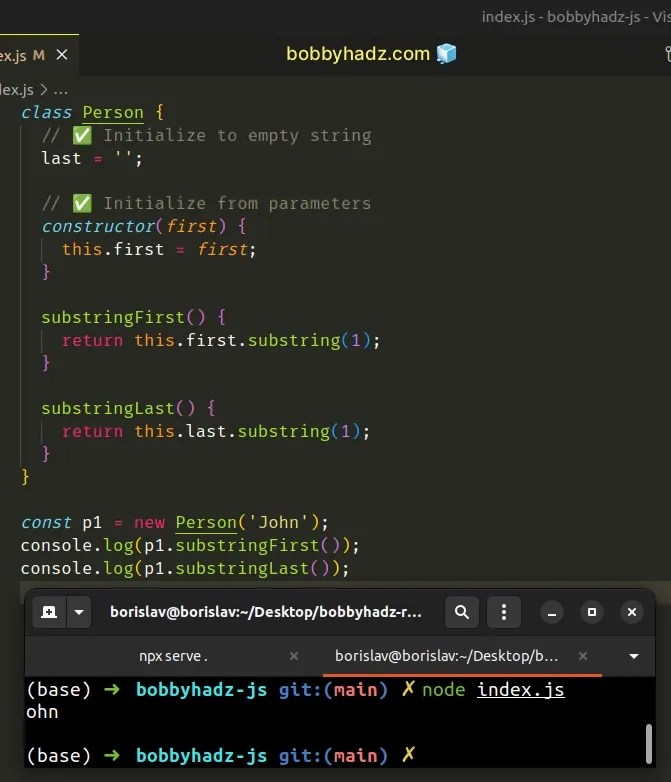671x782 pixels.
Task: Click the terminal vertical scrollbar
Action: (649, 744)
